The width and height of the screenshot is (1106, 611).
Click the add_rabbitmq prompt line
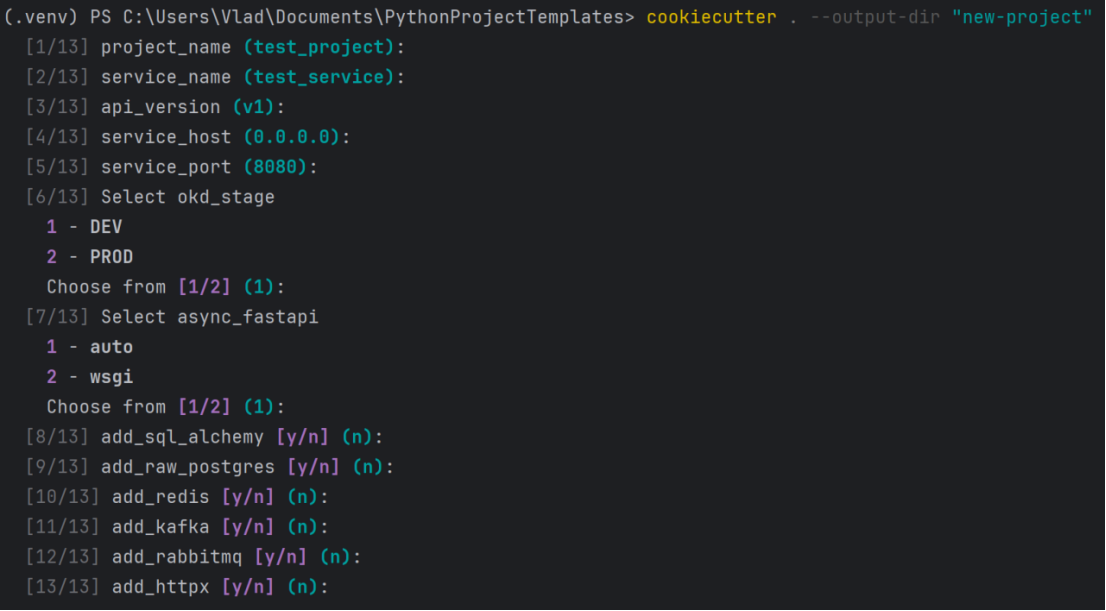[193, 557]
